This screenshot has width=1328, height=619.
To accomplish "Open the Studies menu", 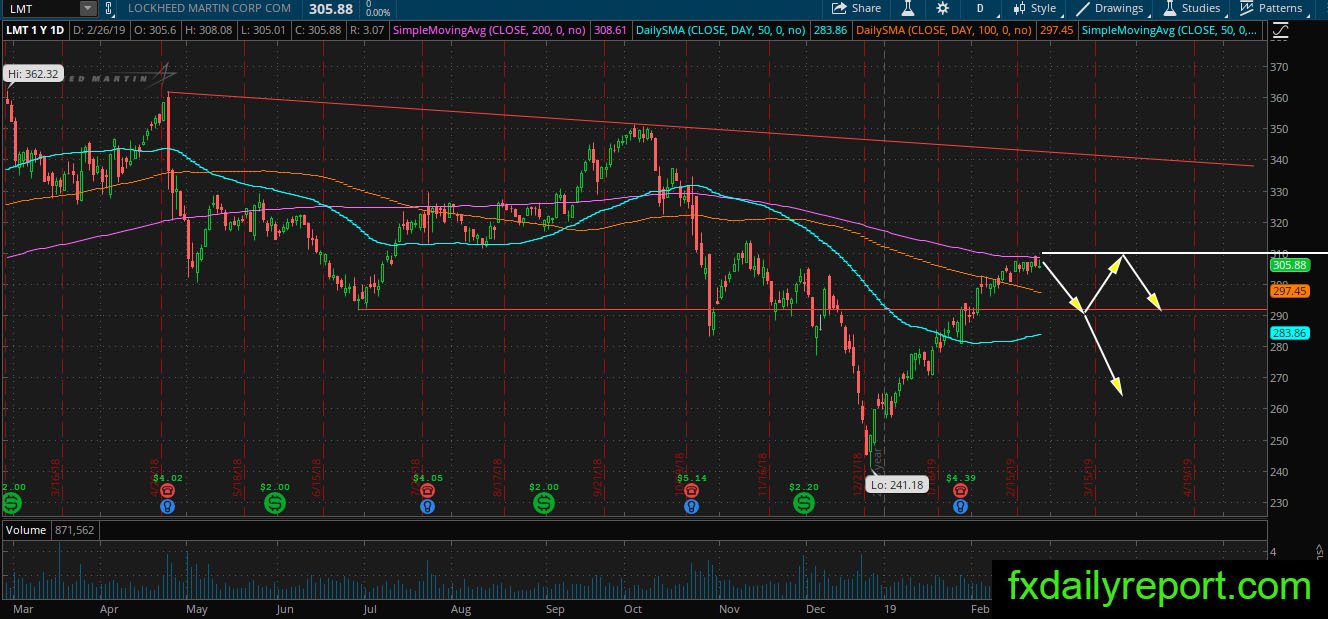I will (x=1192, y=8).
